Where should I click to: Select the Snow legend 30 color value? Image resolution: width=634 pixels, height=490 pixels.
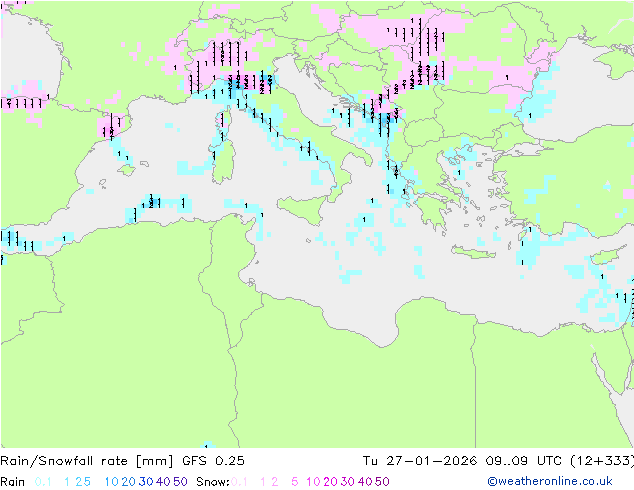348,482
